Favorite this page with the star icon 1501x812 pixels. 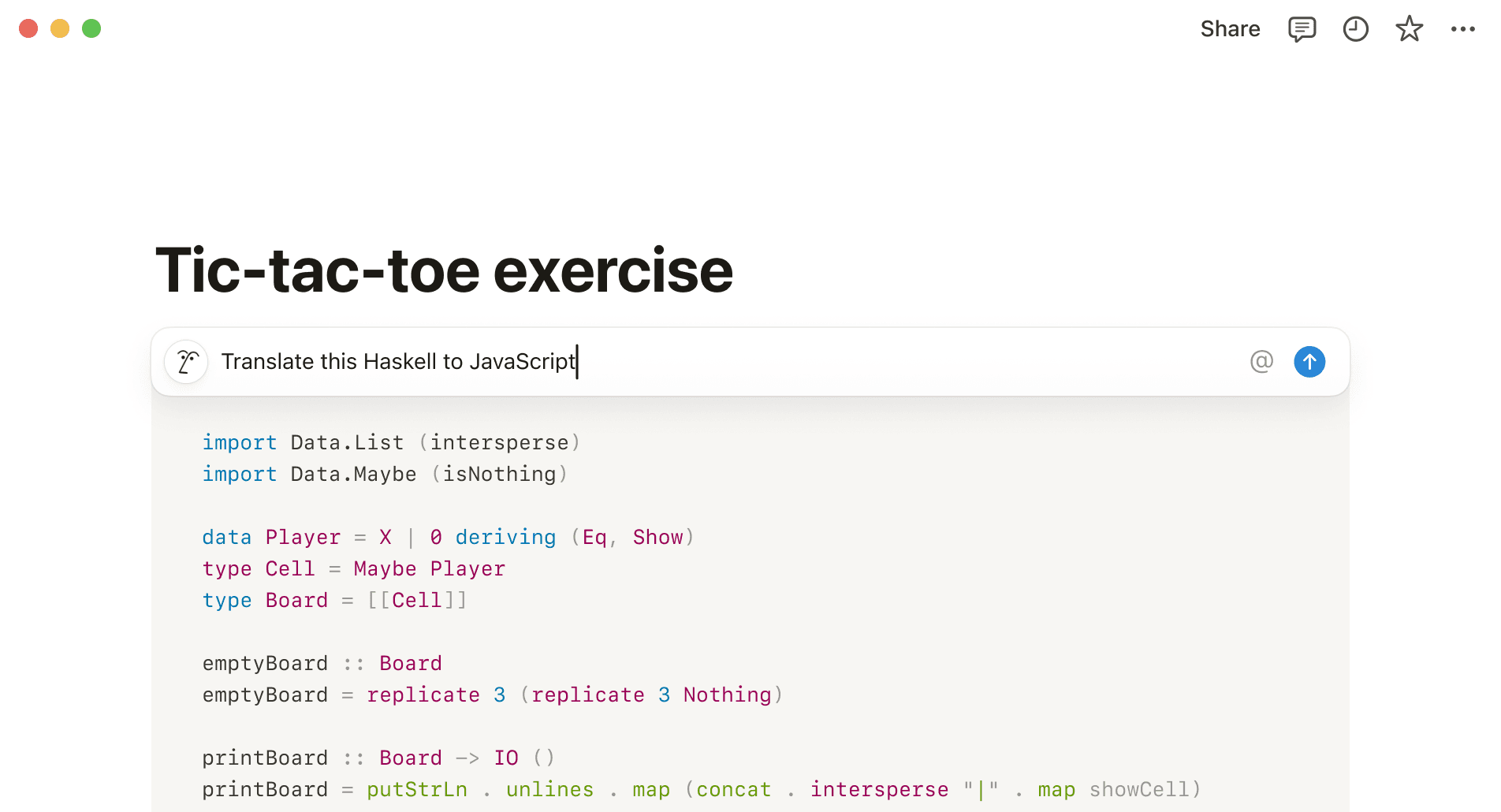[x=1409, y=29]
